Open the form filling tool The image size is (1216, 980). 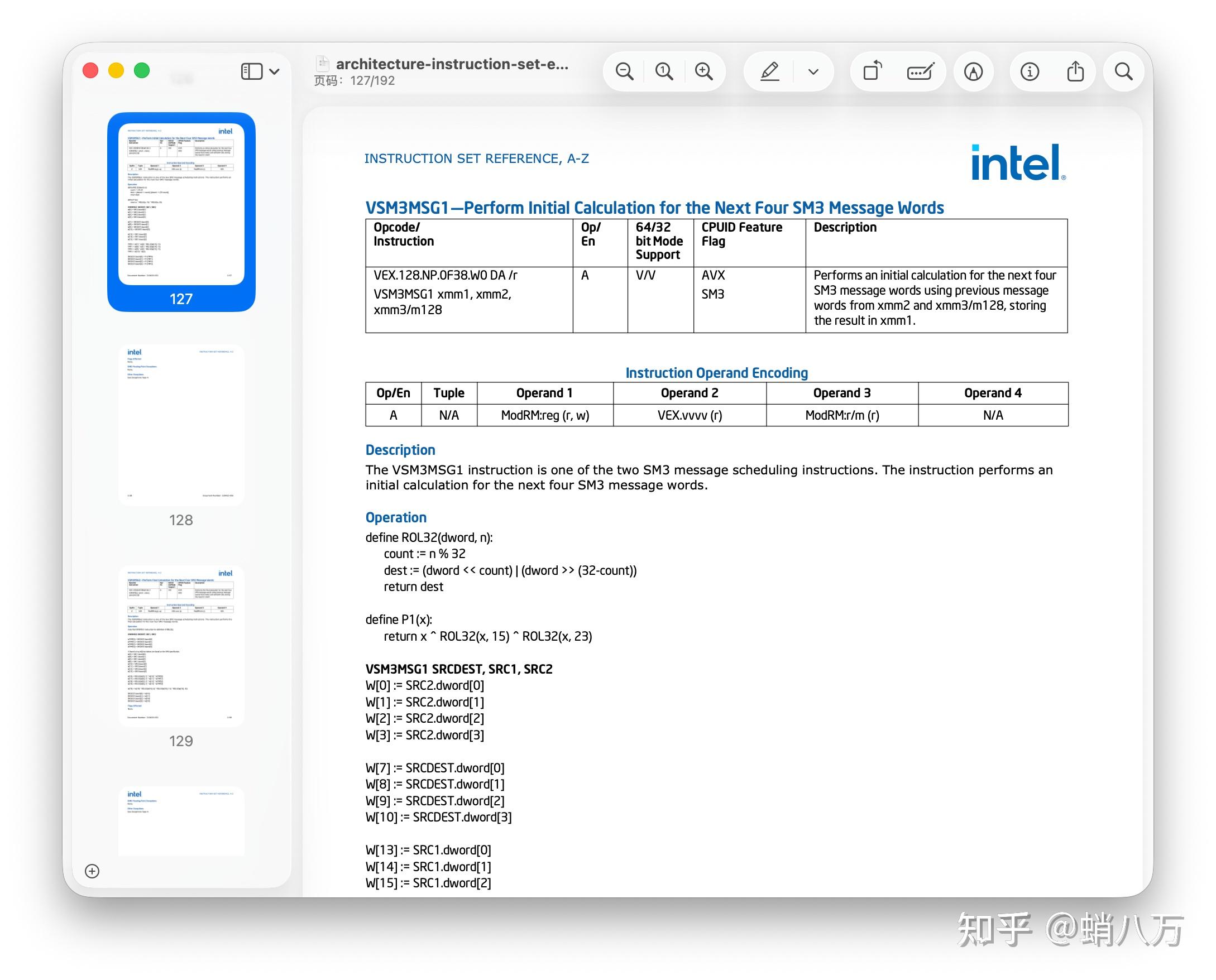[x=920, y=71]
